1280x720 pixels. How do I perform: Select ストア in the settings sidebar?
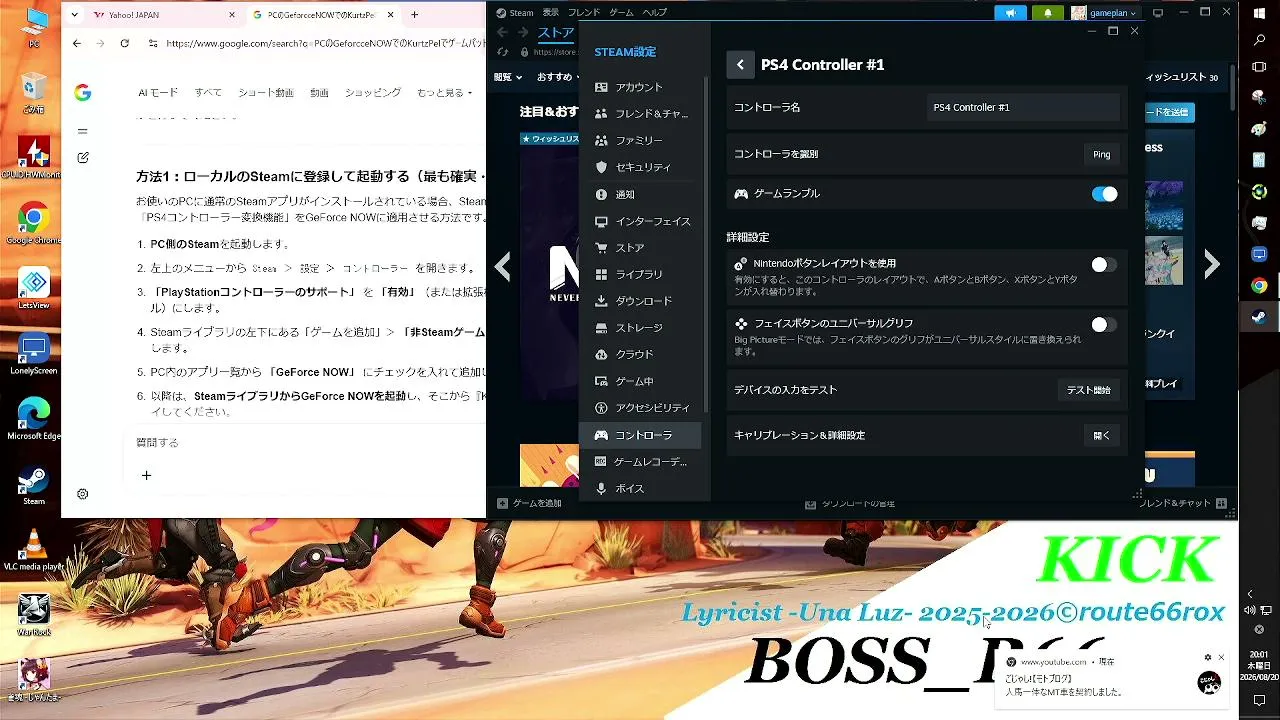tap(640, 248)
